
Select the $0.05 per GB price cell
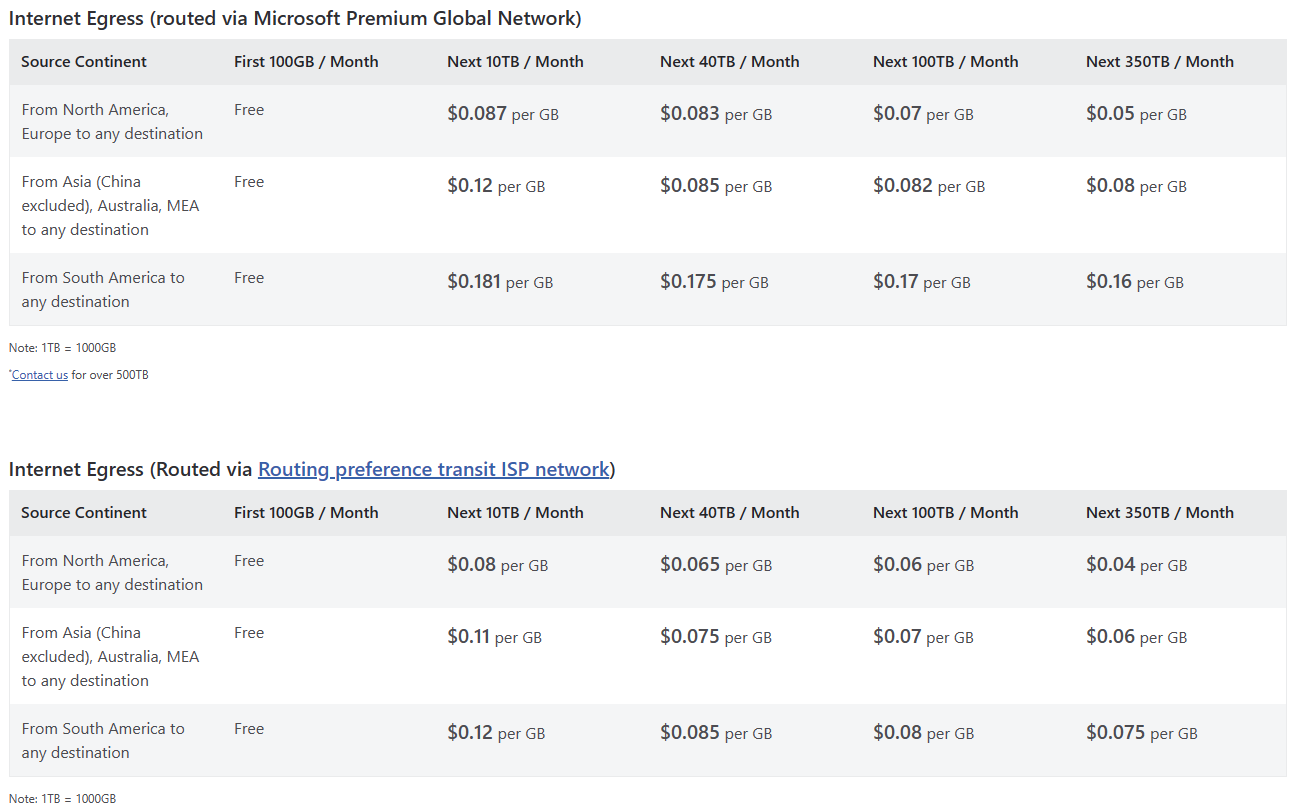coord(1136,114)
